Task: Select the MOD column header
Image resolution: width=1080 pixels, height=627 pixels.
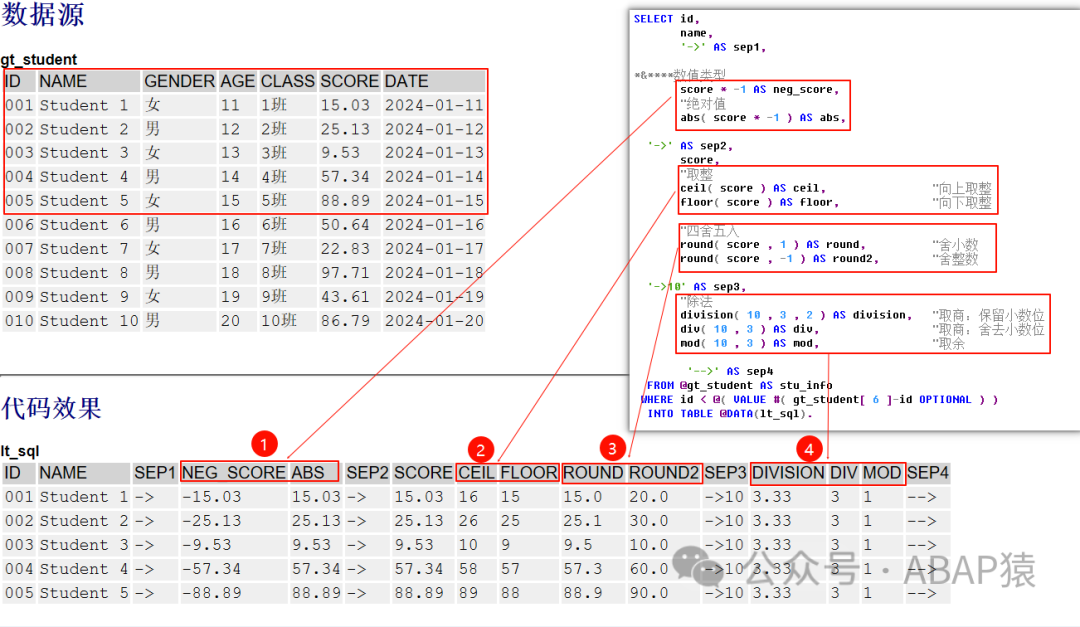Action: click(x=882, y=473)
